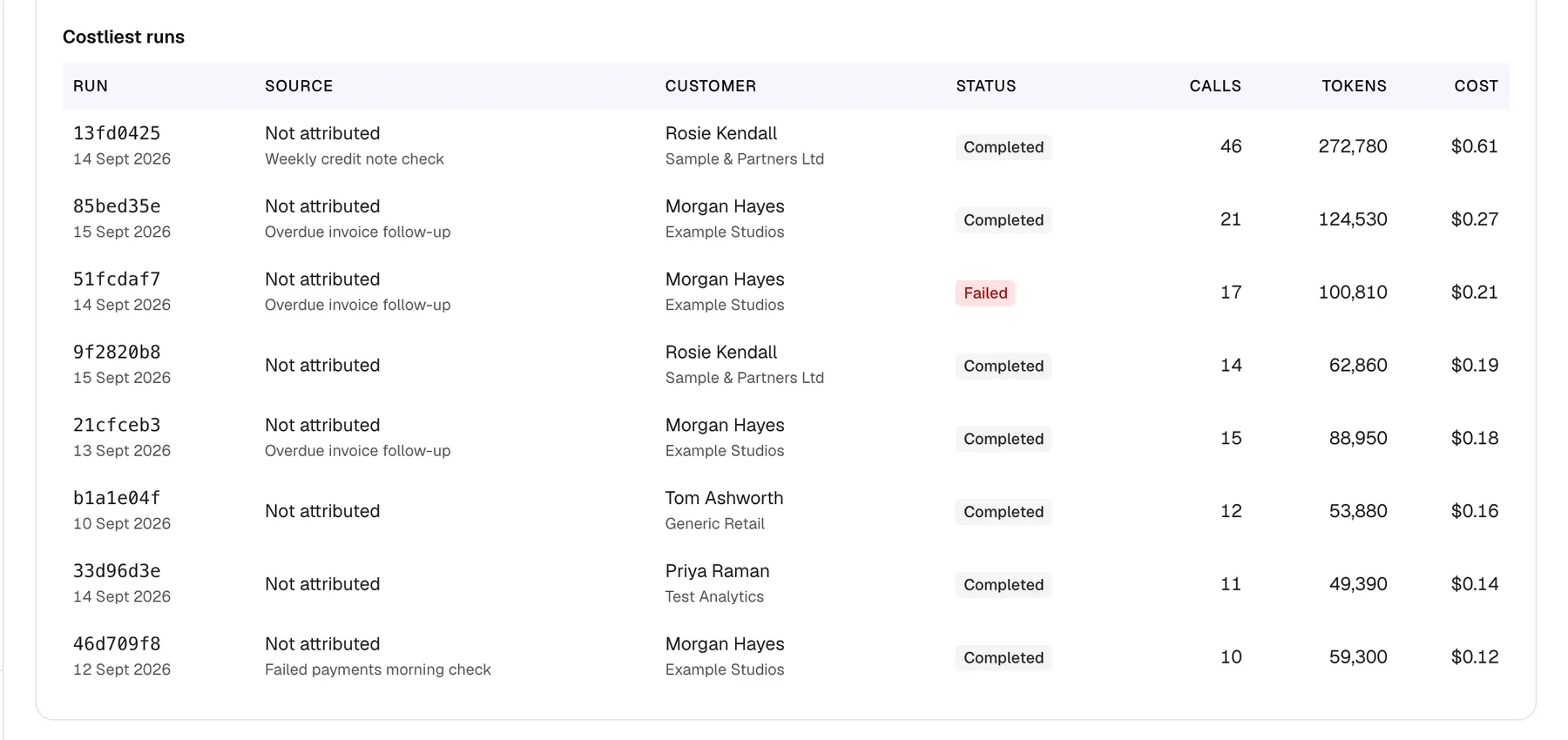Click the Failed status badge

pyautogui.click(x=985, y=293)
